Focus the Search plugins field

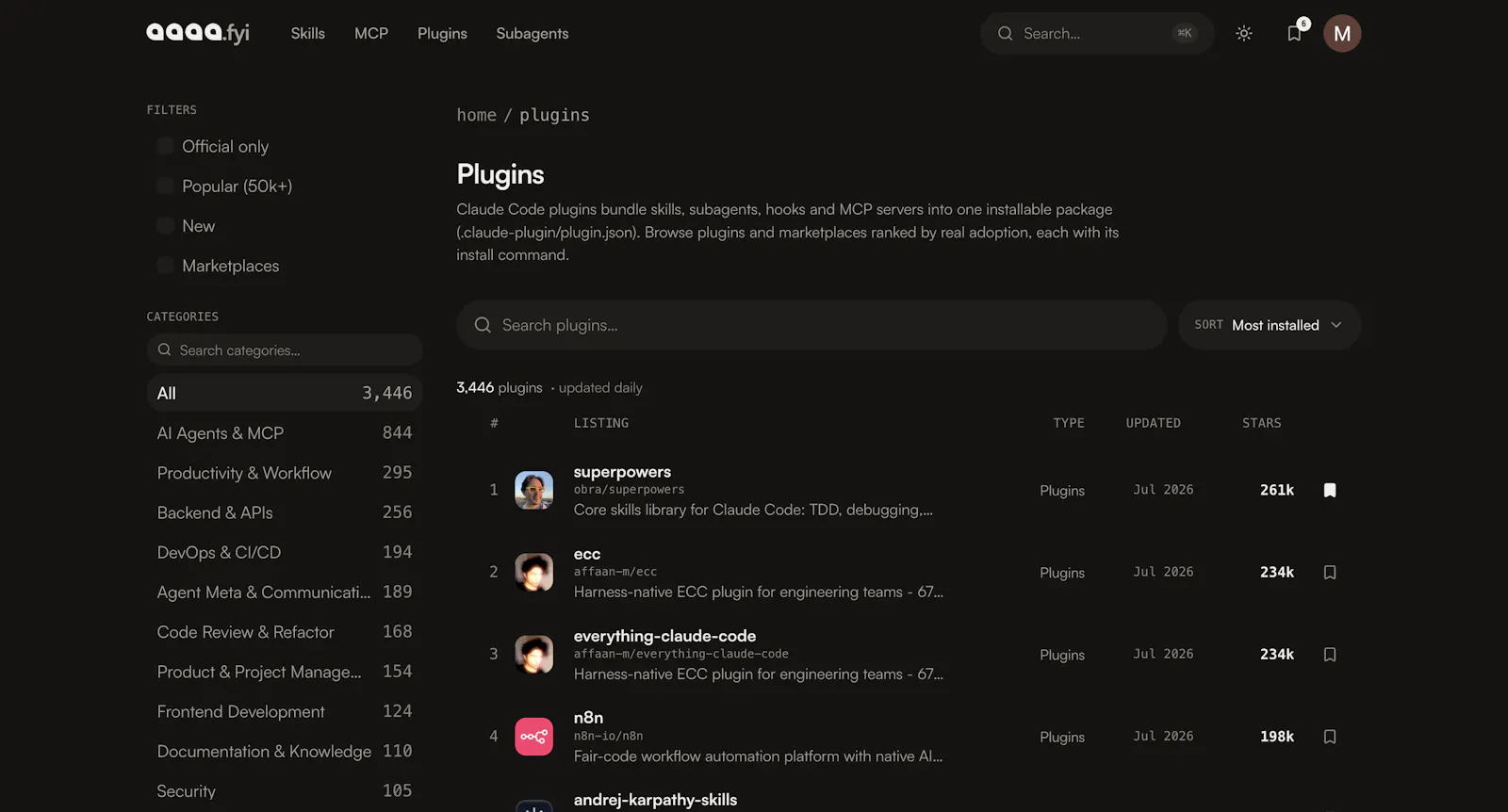[811, 325]
